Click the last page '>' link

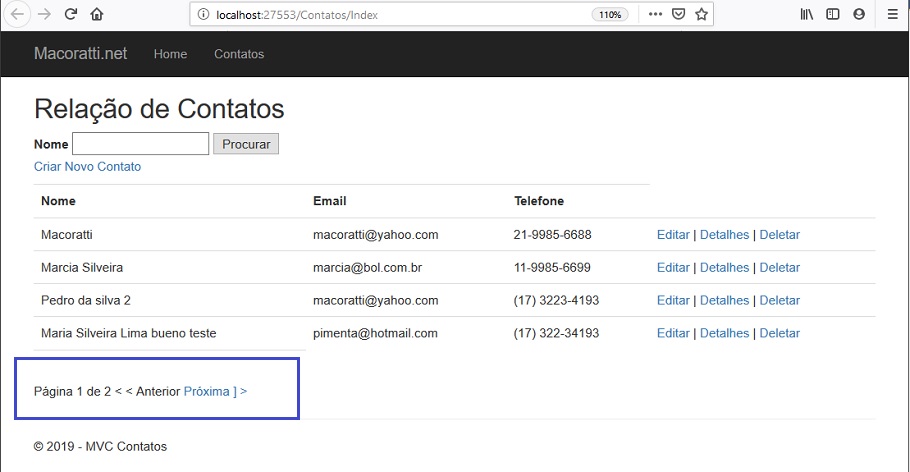click(x=243, y=391)
